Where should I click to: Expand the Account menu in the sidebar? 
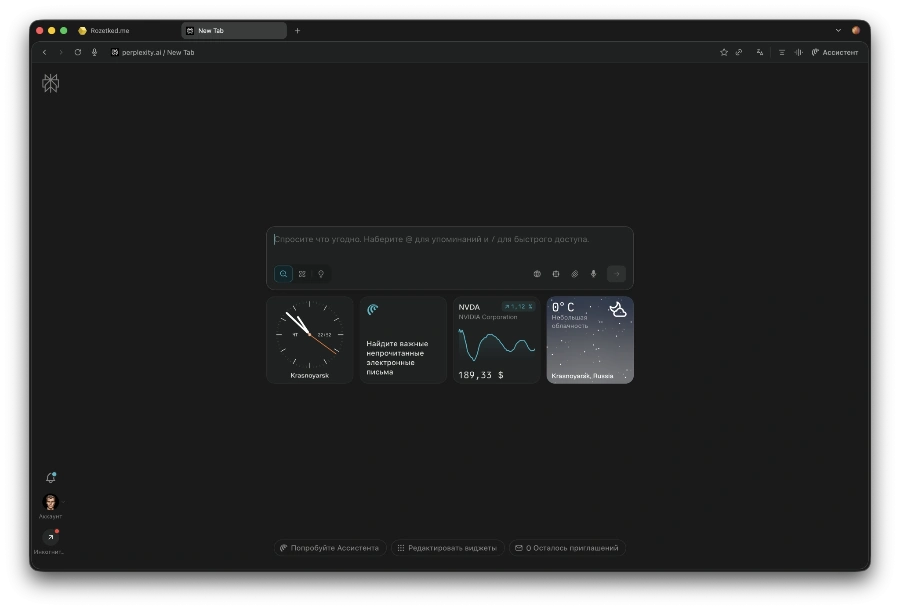click(x=51, y=503)
